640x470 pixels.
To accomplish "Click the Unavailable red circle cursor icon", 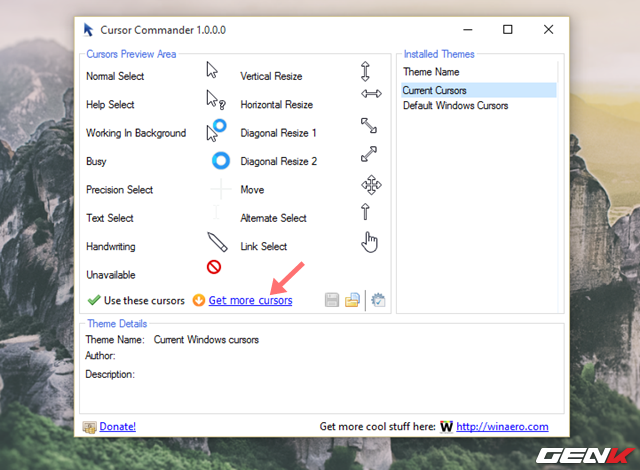I will [214, 266].
